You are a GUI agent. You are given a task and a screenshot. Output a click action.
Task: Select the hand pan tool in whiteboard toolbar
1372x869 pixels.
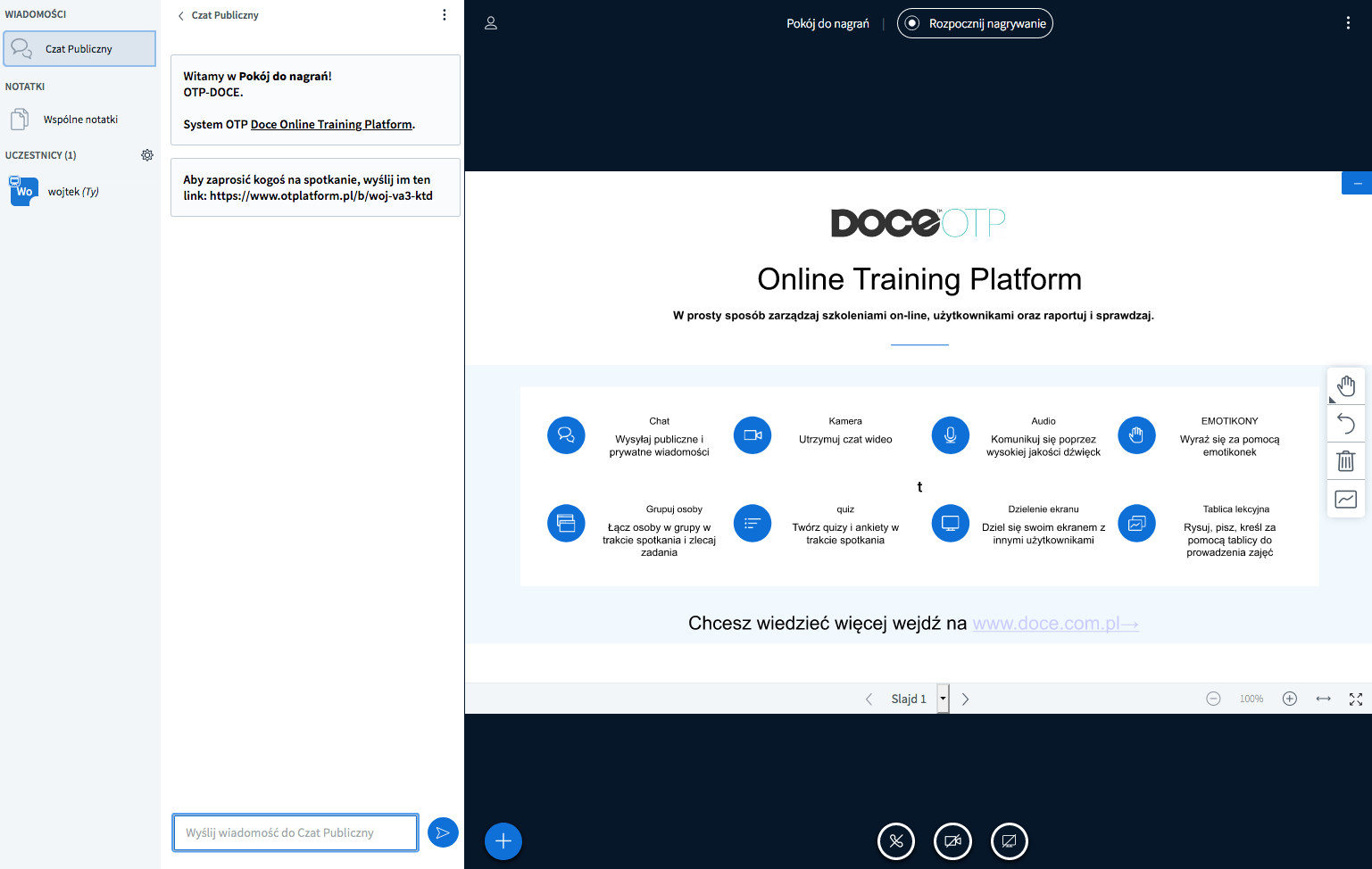point(1346,386)
